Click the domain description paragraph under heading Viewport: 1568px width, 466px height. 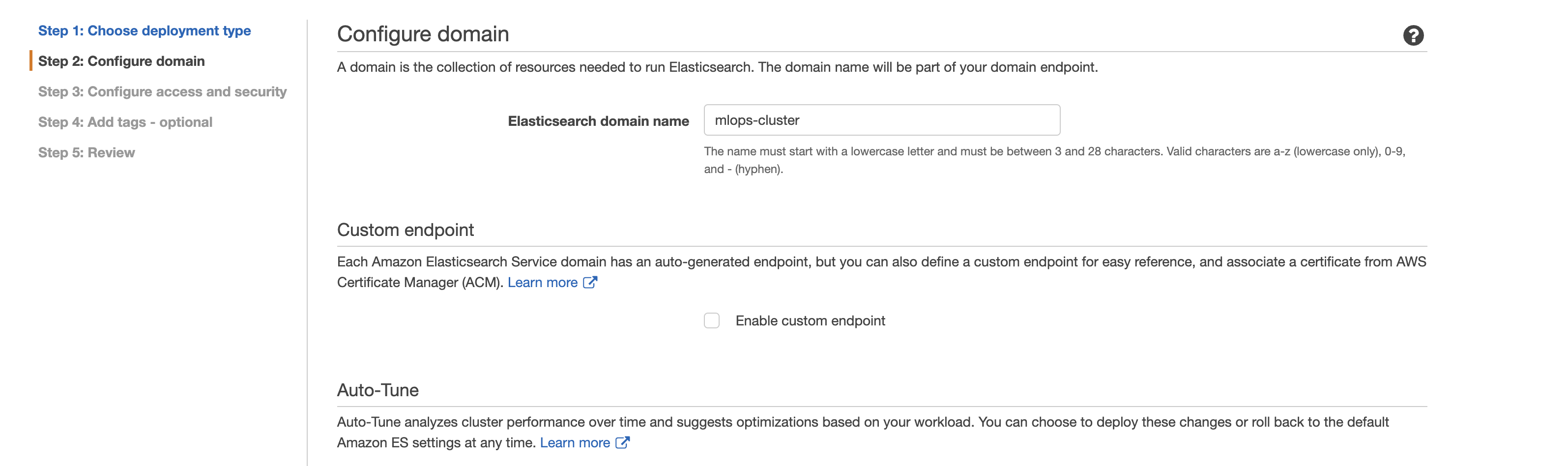pos(717,67)
